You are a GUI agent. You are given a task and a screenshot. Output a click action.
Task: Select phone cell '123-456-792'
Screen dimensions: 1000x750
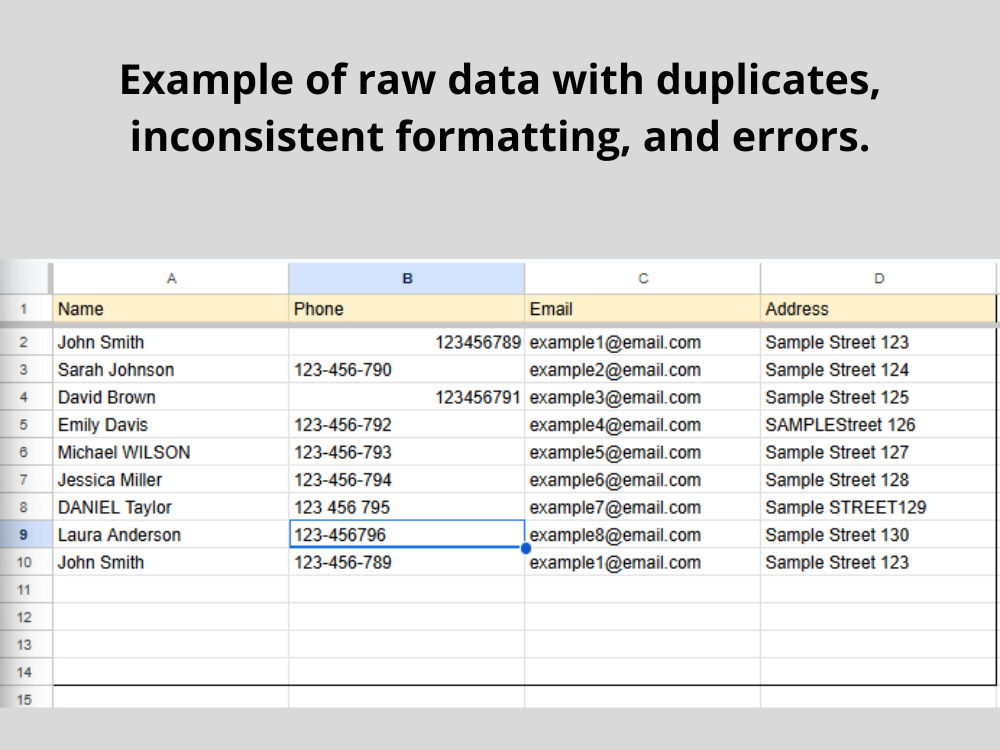[x=407, y=425]
